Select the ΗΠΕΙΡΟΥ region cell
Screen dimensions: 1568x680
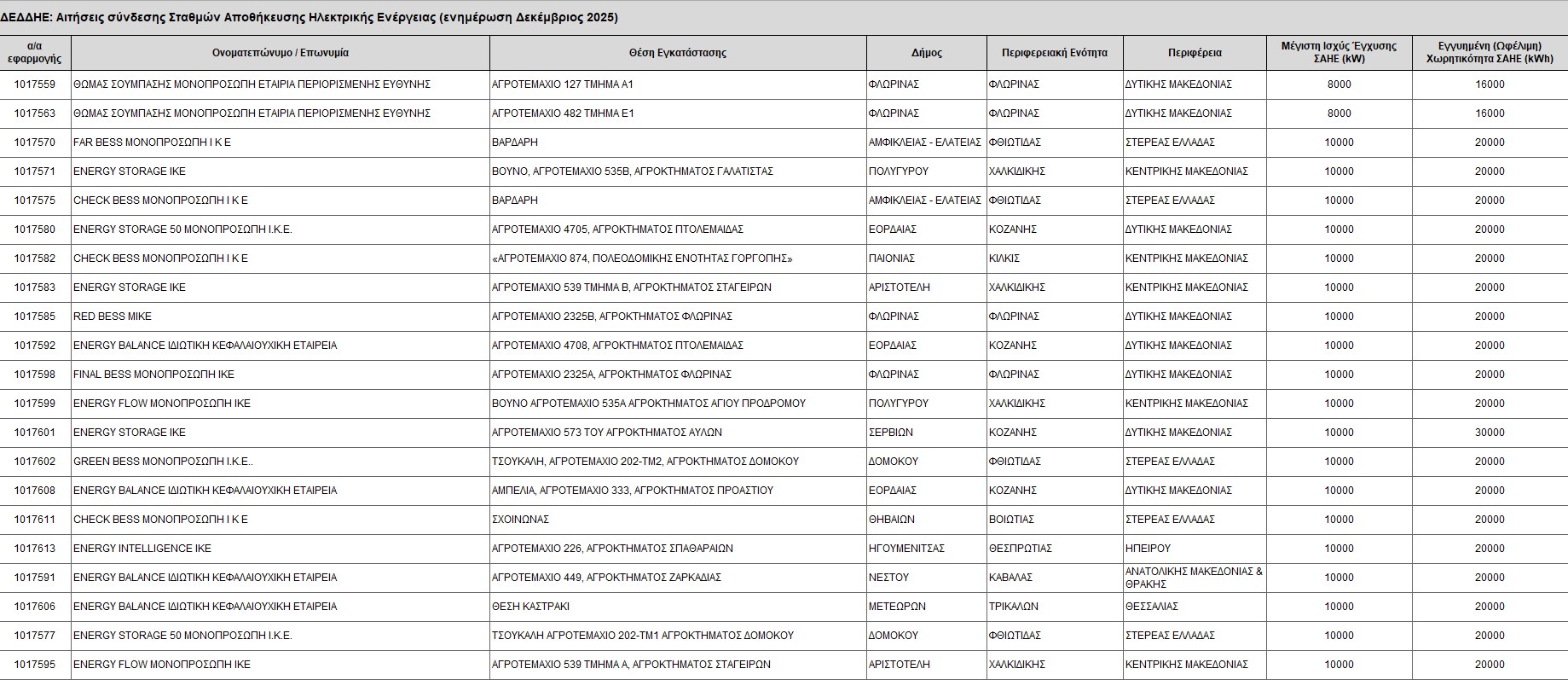point(1148,549)
